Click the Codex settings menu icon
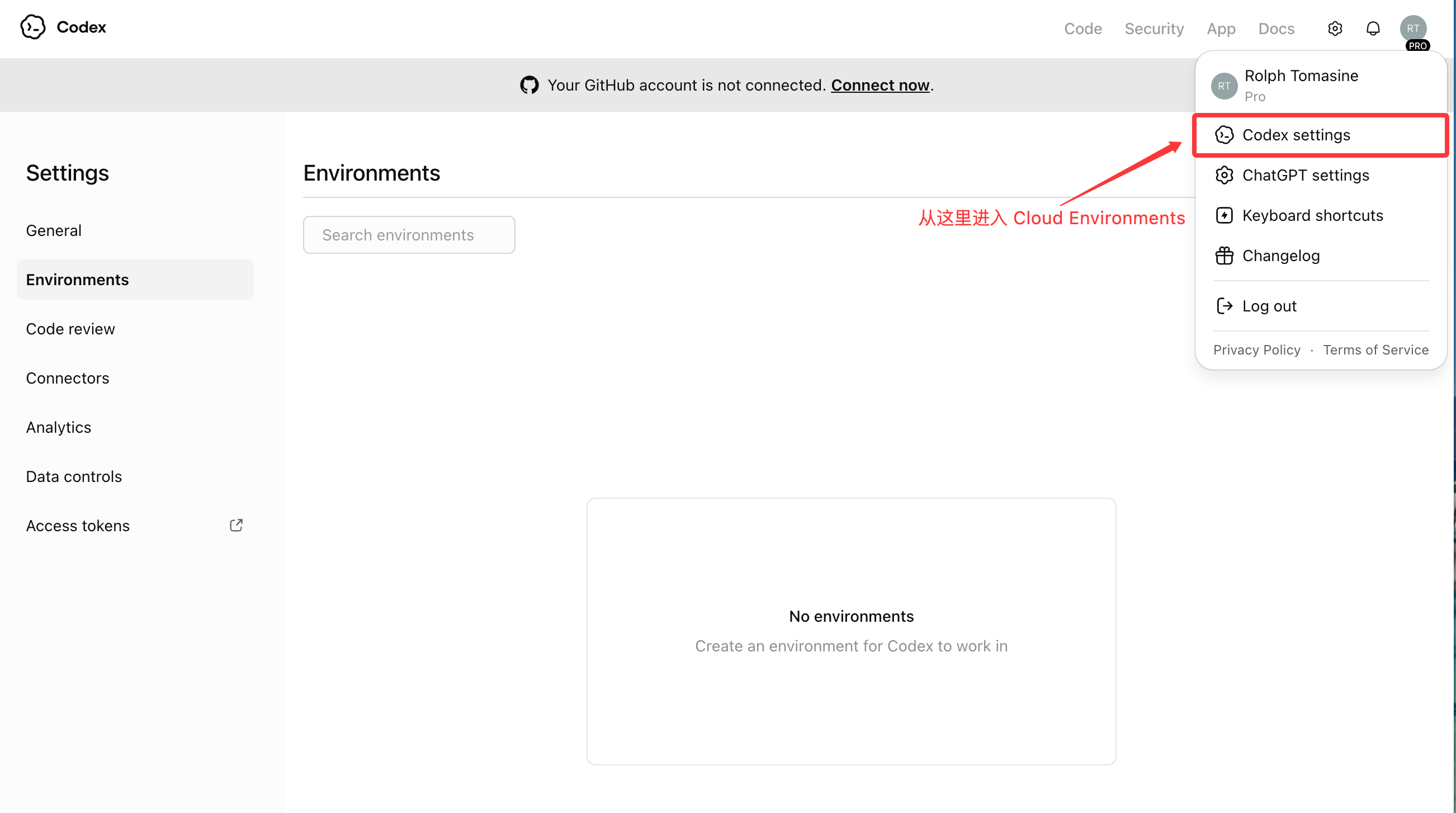The height and width of the screenshot is (813, 1456). [x=1225, y=135]
